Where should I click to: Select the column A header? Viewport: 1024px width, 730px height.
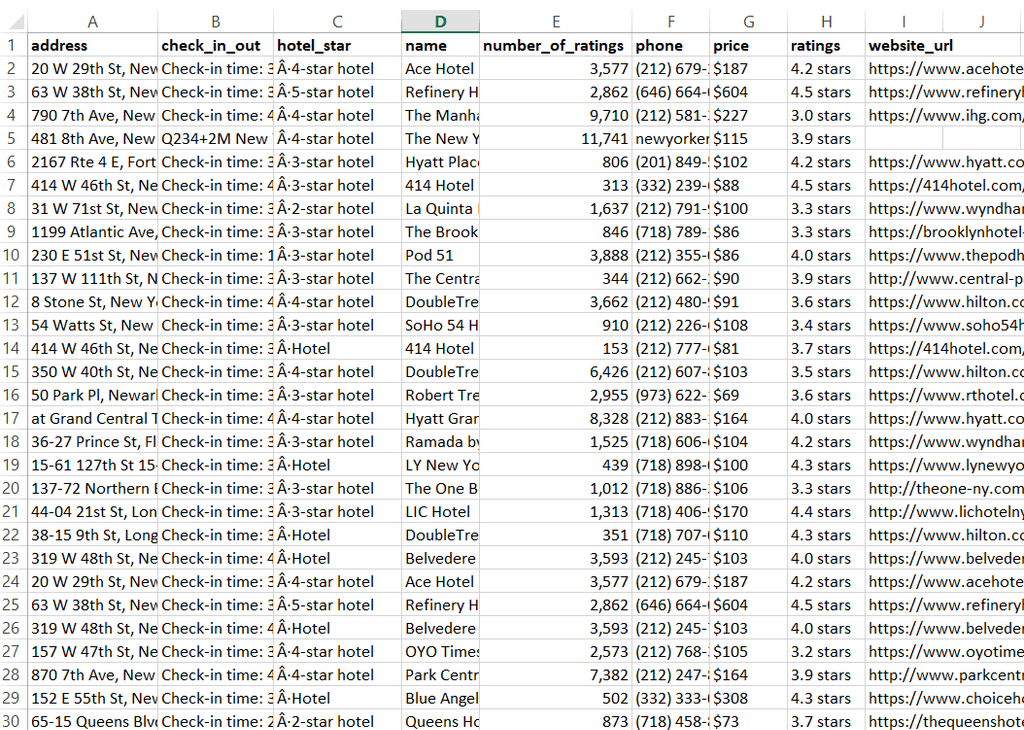[92, 21]
